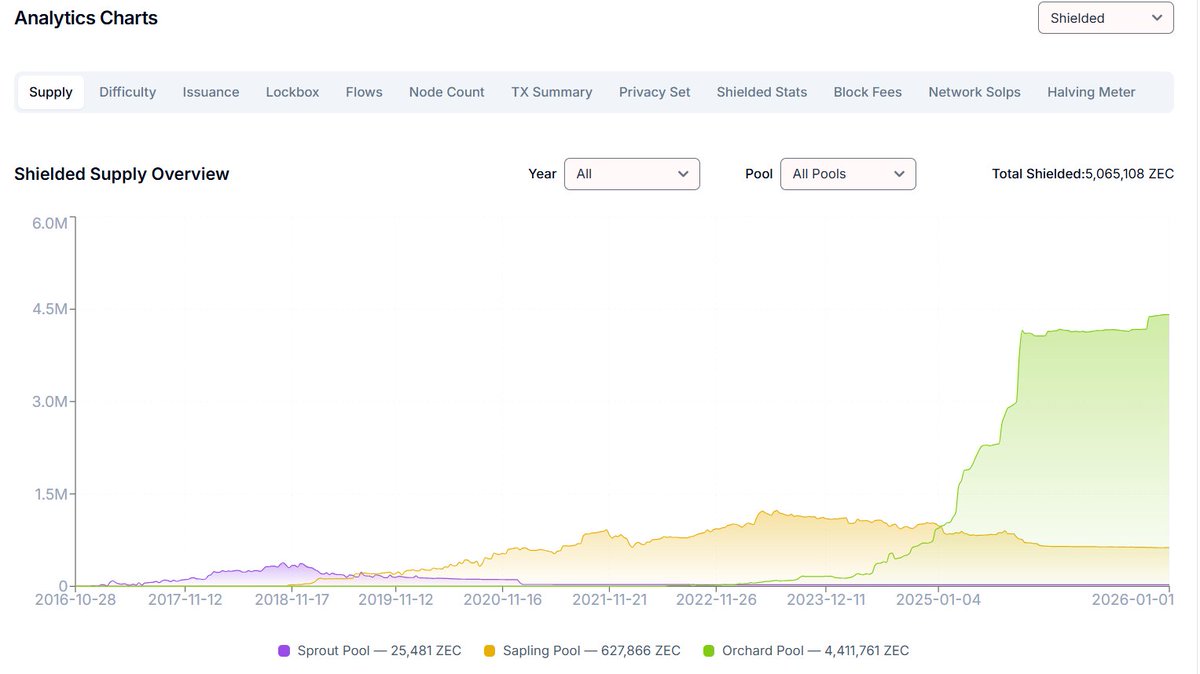The image size is (1200, 674).
Task: Click the 2023-12-11 x-axis date label
Action: pos(825,600)
